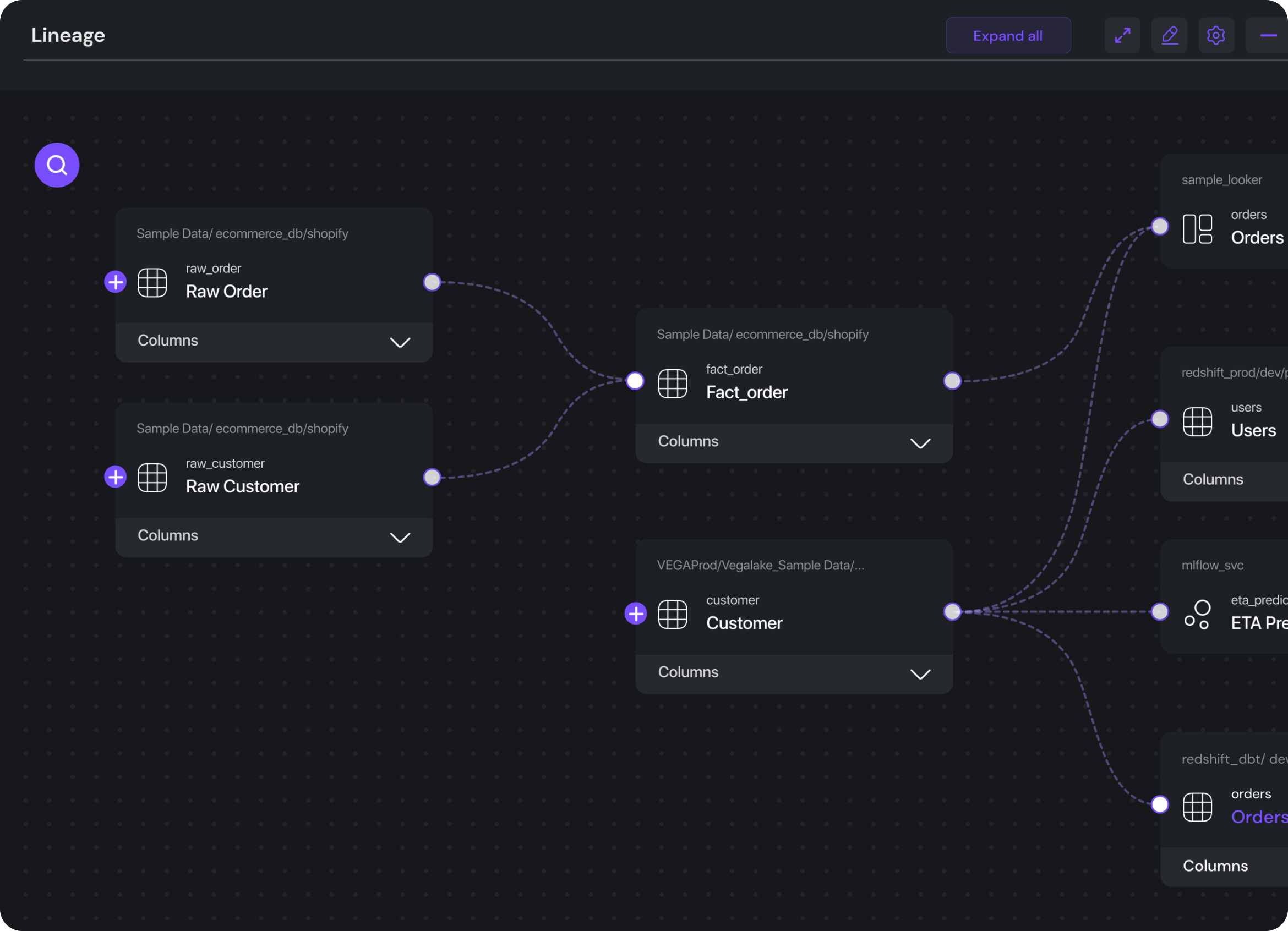Click the Orders dashboard icon under sample_looker
Image resolution: width=1288 pixels, height=931 pixels.
1198,229
